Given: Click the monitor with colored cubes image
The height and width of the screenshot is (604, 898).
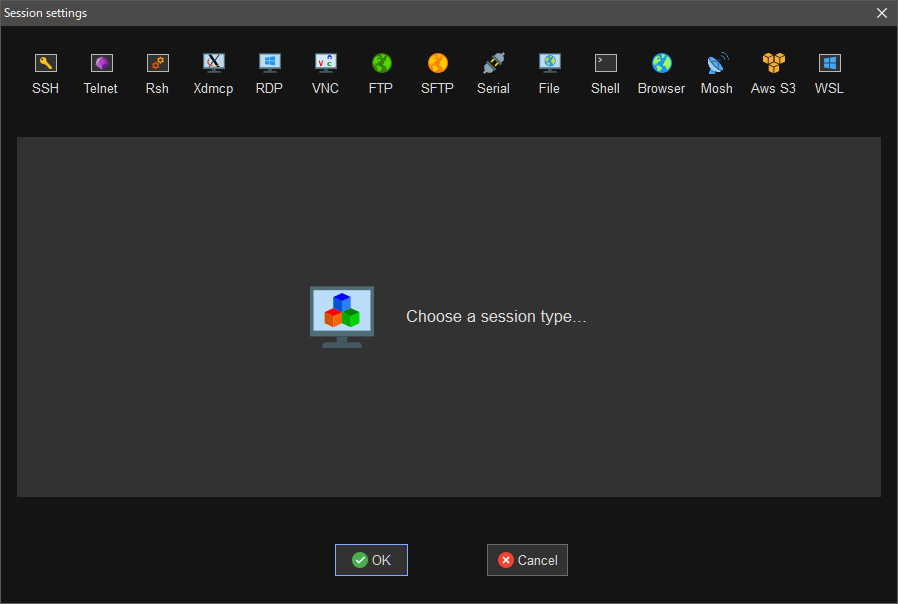Looking at the screenshot, I should tap(342, 317).
